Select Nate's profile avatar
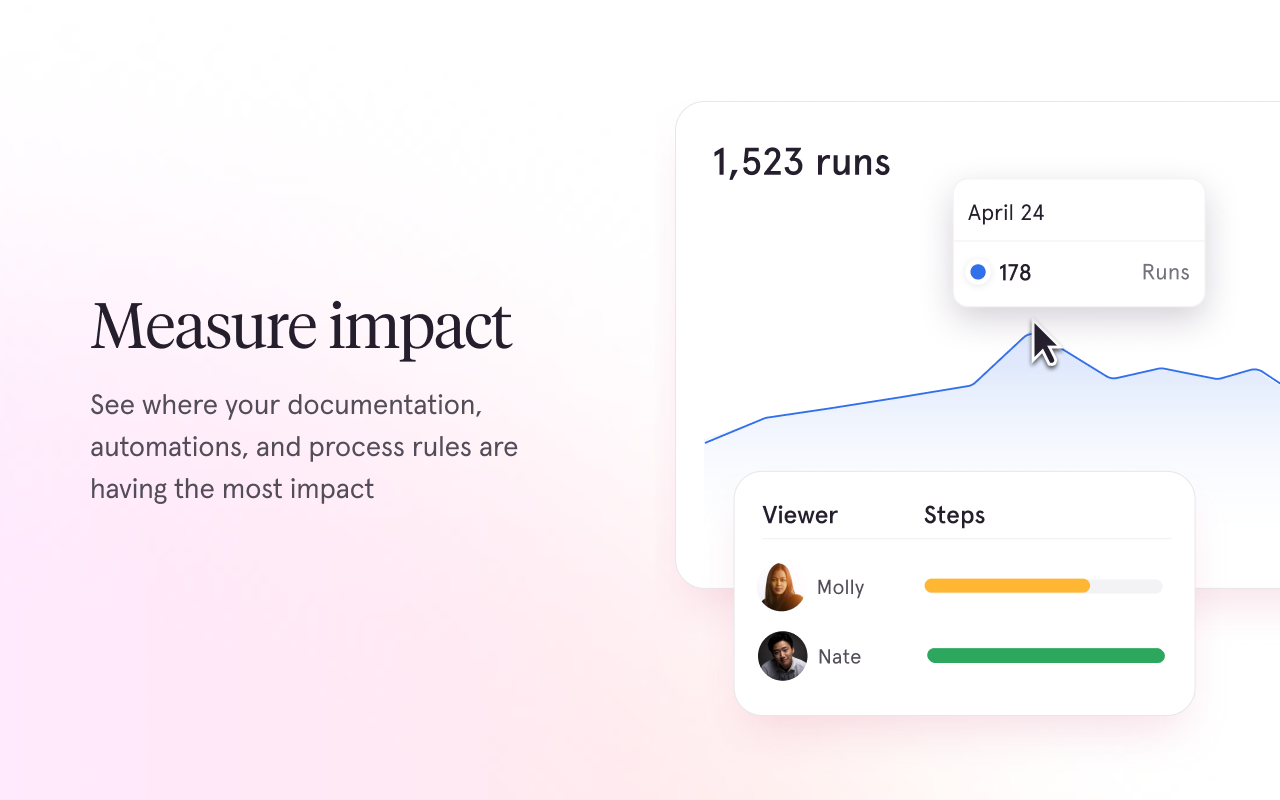This screenshot has width=1280, height=800. pos(782,656)
